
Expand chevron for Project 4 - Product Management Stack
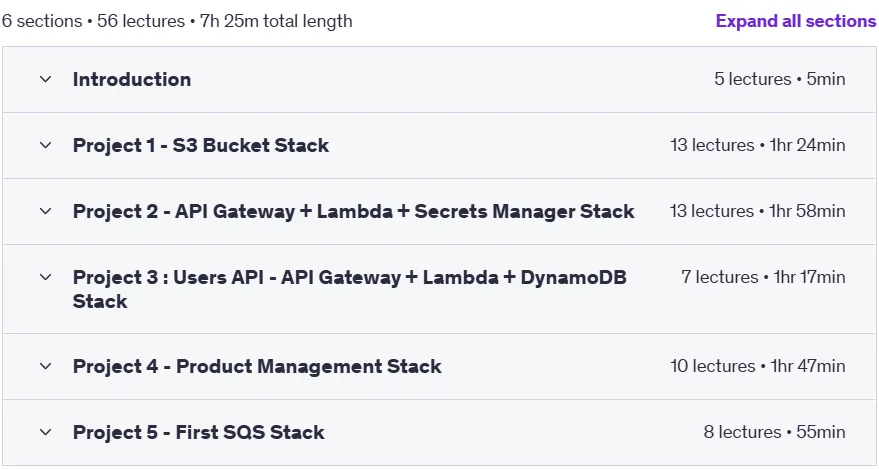pos(45,366)
